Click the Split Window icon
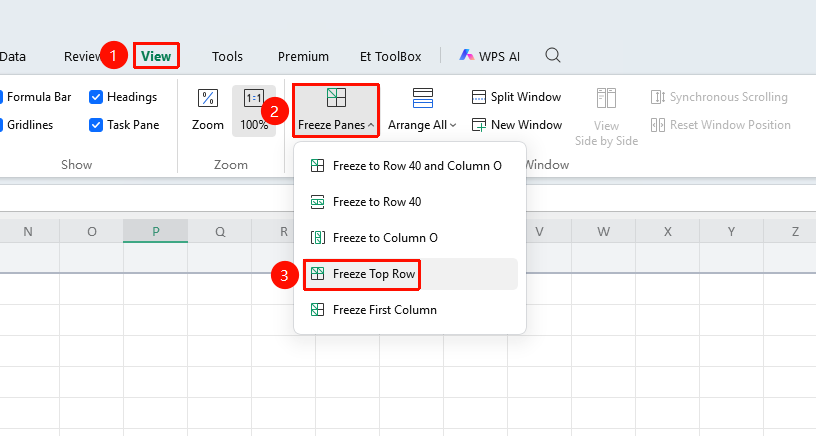The width and height of the screenshot is (816, 436). point(478,97)
